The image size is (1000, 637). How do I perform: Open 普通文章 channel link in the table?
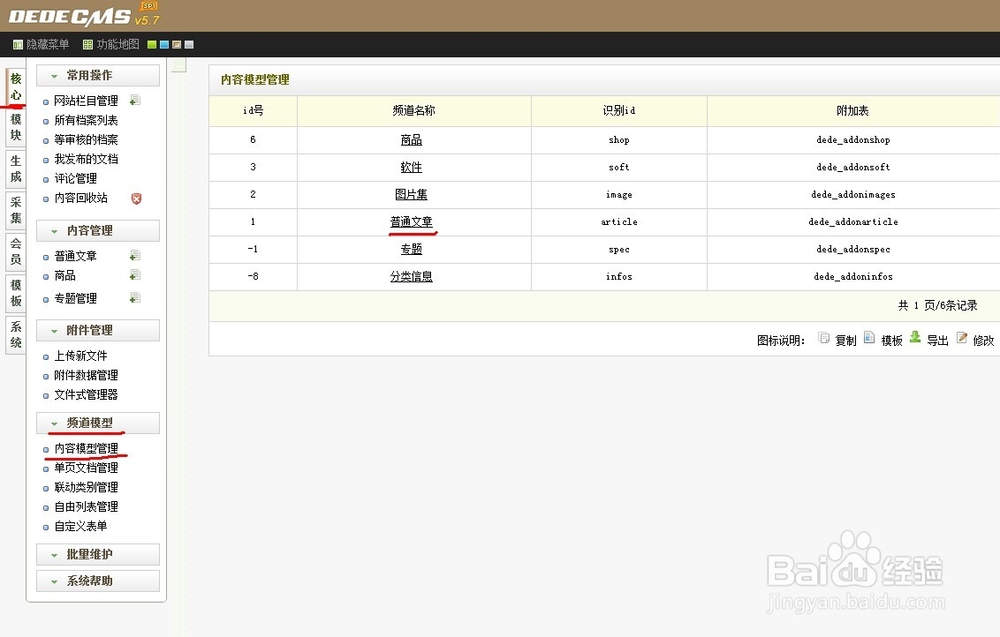(x=412, y=221)
